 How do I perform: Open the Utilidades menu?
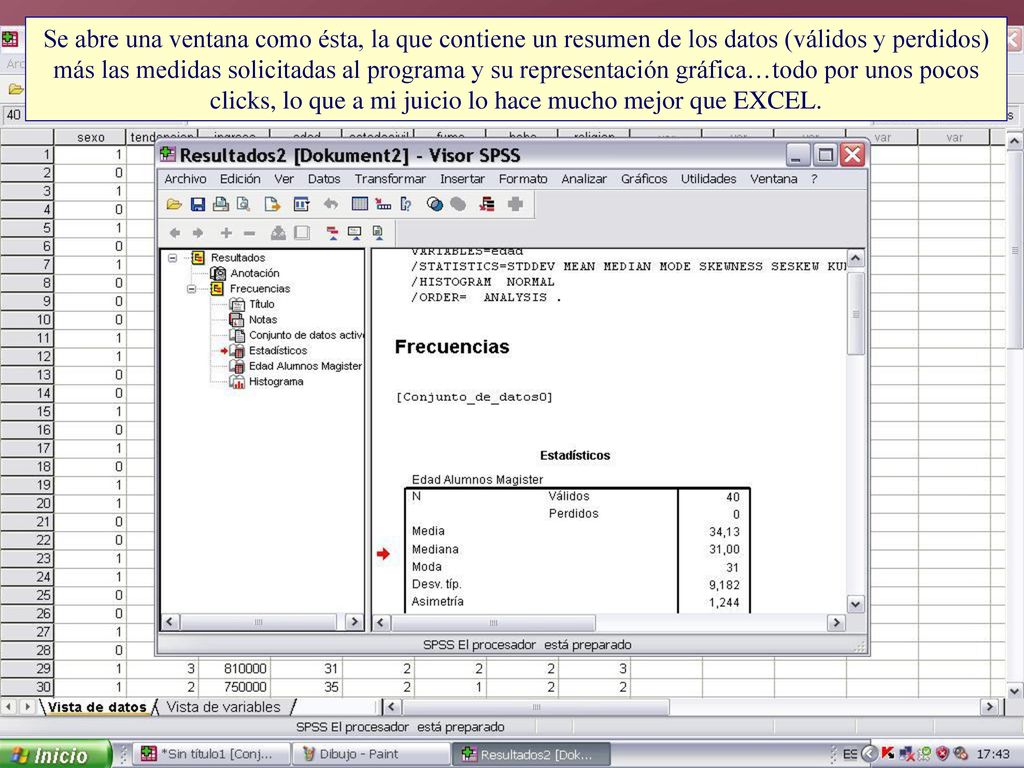pos(709,179)
